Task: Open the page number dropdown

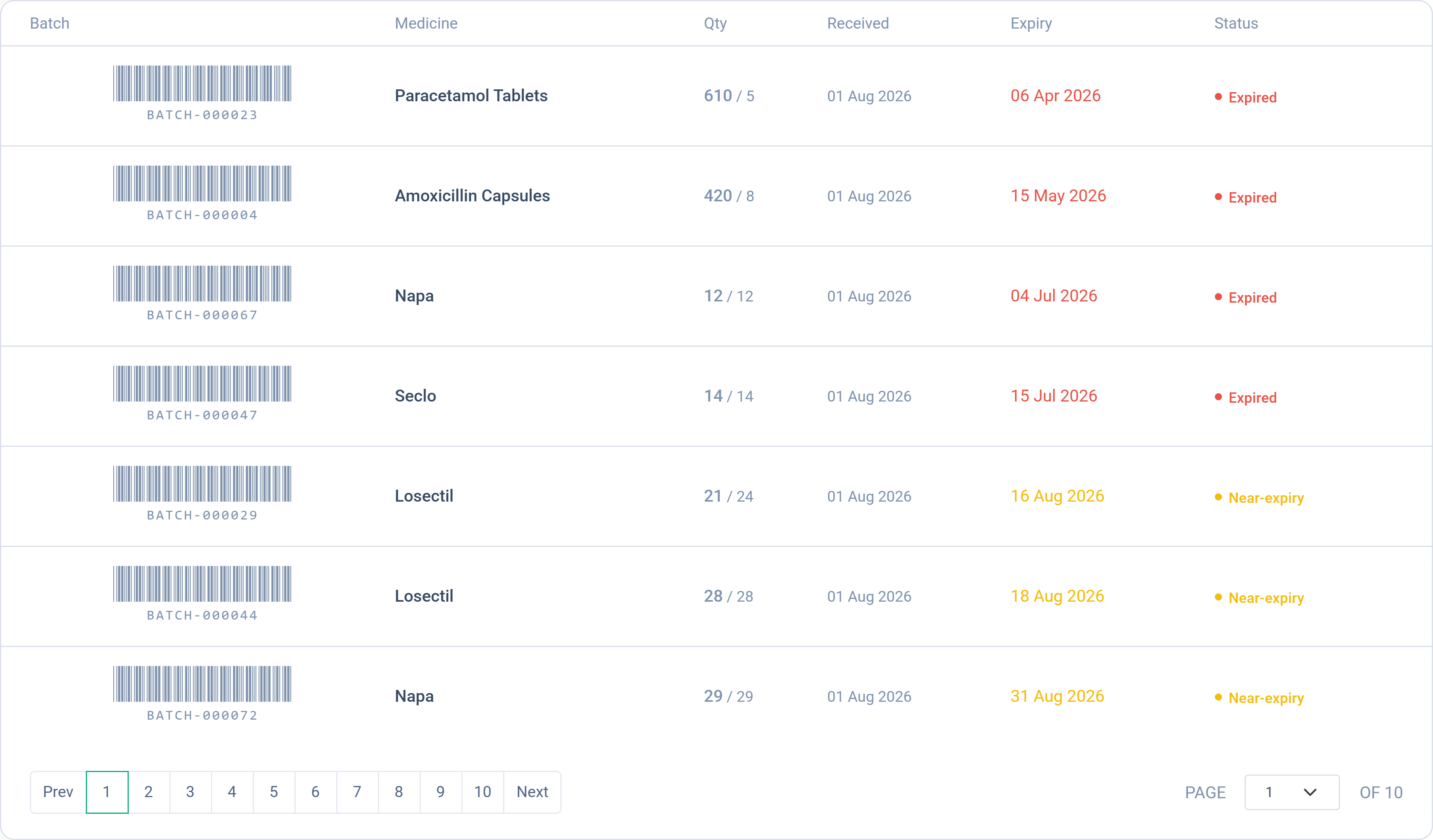Action: 1292,792
